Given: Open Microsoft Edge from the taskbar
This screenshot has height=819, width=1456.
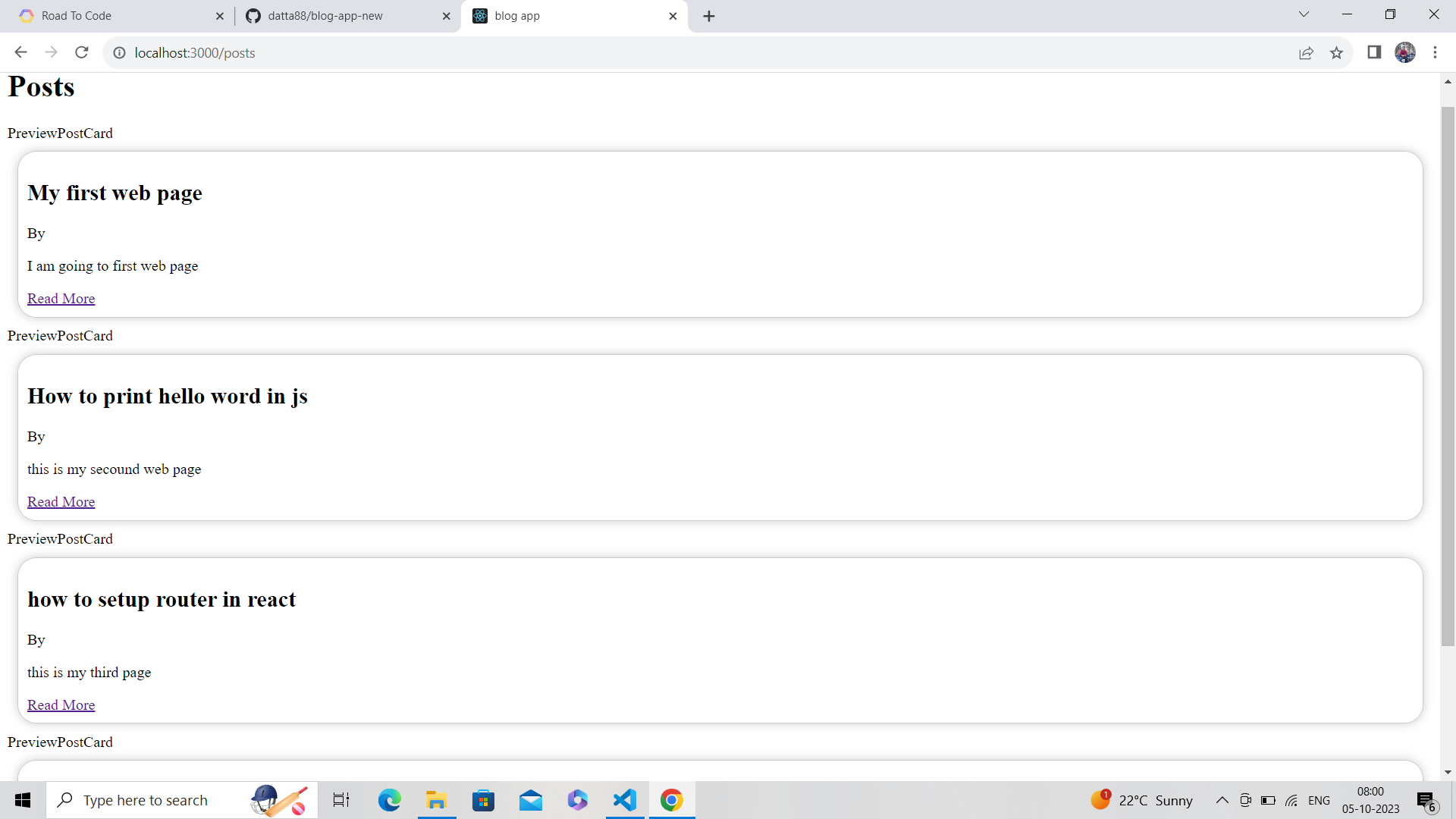Looking at the screenshot, I should (389, 800).
